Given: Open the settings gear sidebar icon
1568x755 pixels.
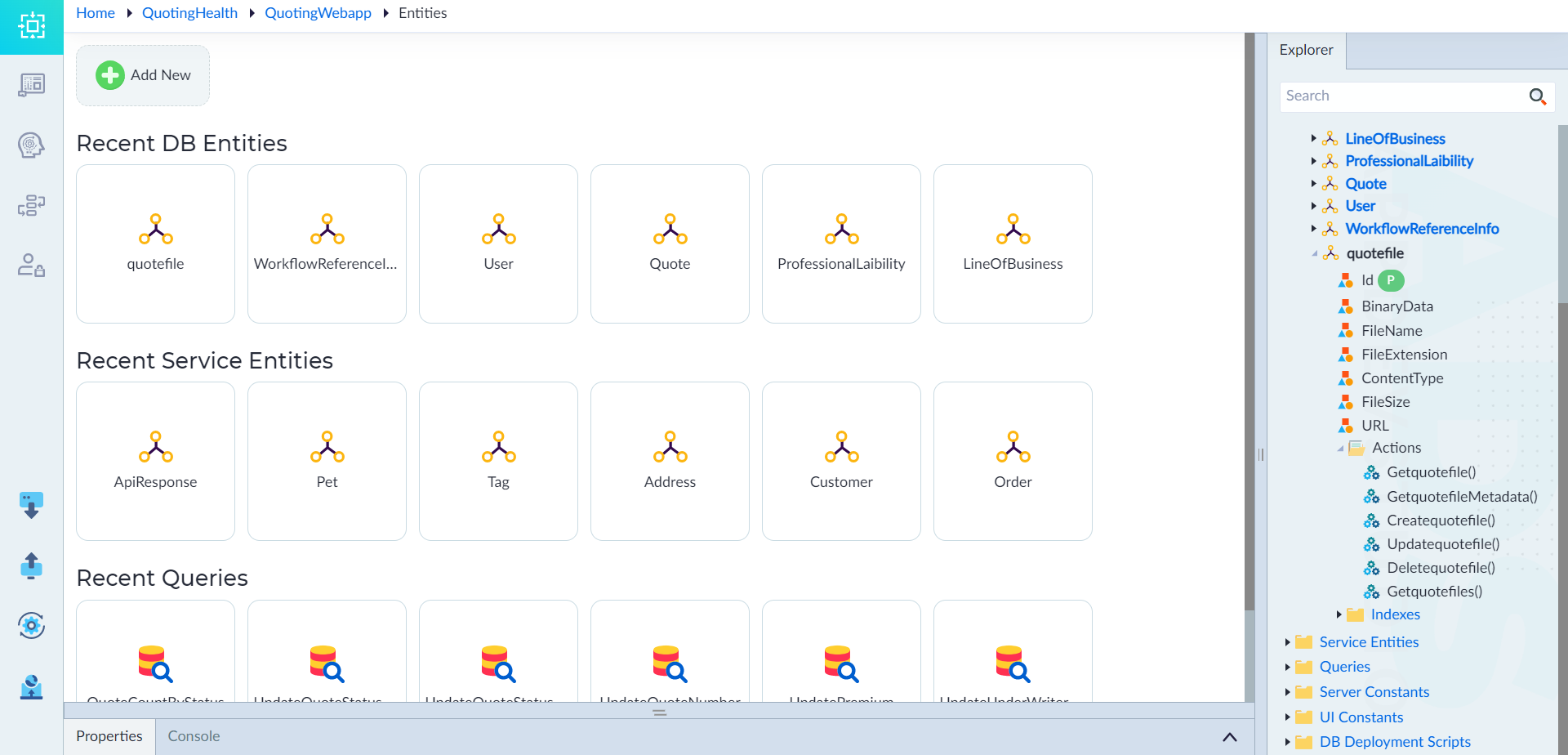Looking at the screenshot, I should [31, 626].
